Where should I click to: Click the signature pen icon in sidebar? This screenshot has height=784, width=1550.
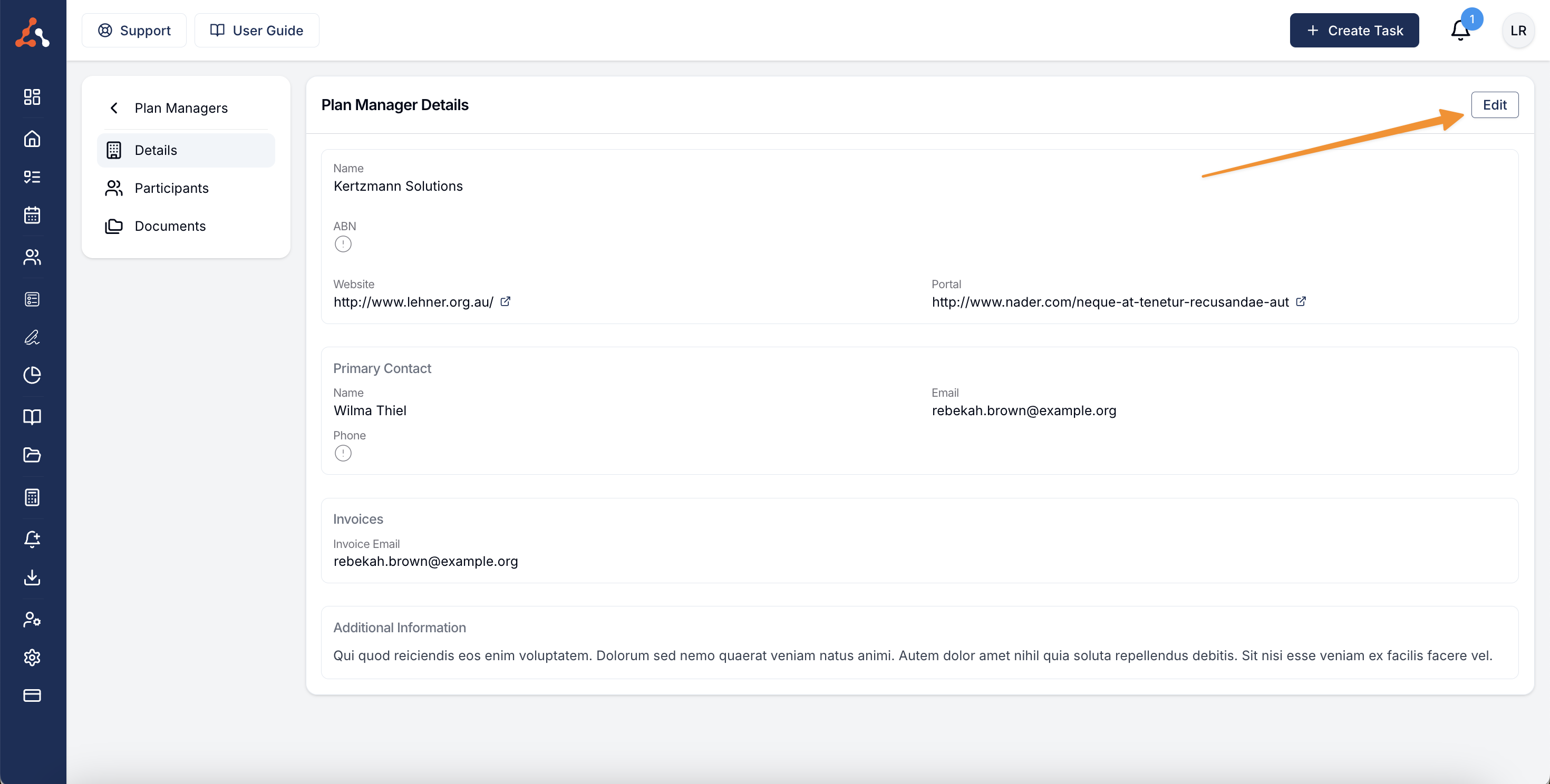click(x=32, y=337)
